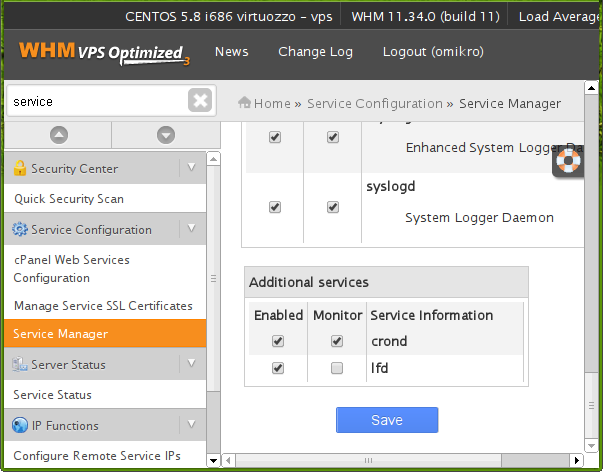Click the 'syslogd' service name

point(391,187)
